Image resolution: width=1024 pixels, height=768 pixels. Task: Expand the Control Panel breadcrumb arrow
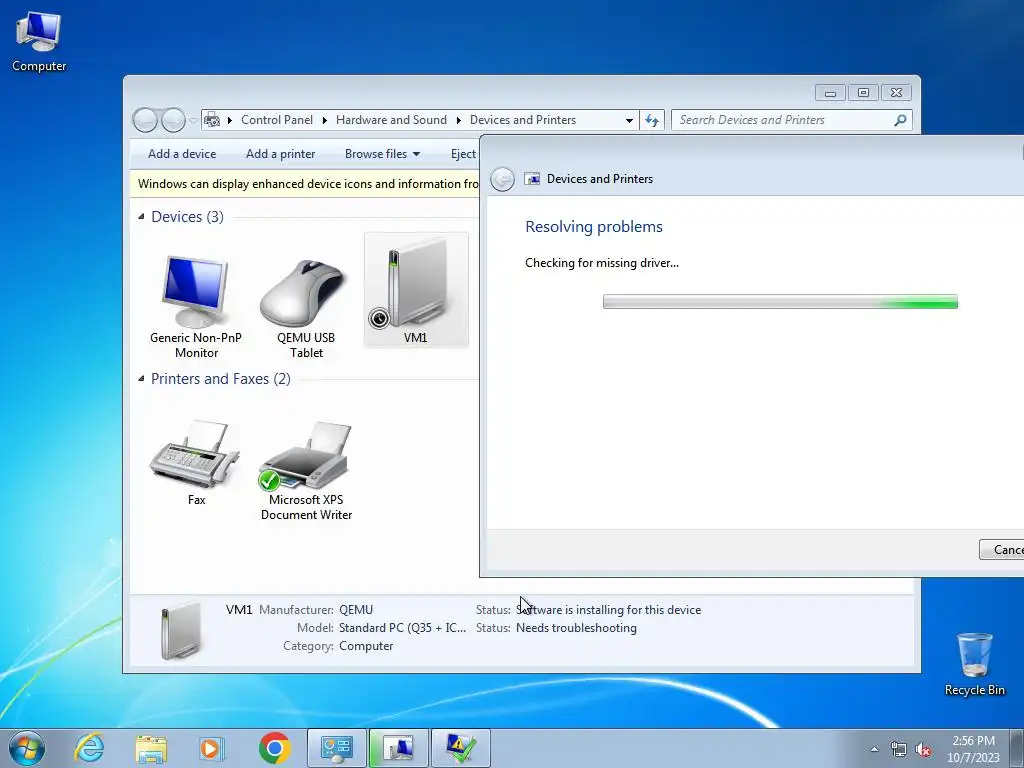coord(230,120)
